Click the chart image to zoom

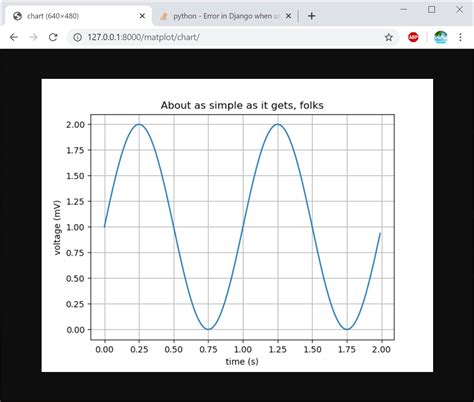237,225
